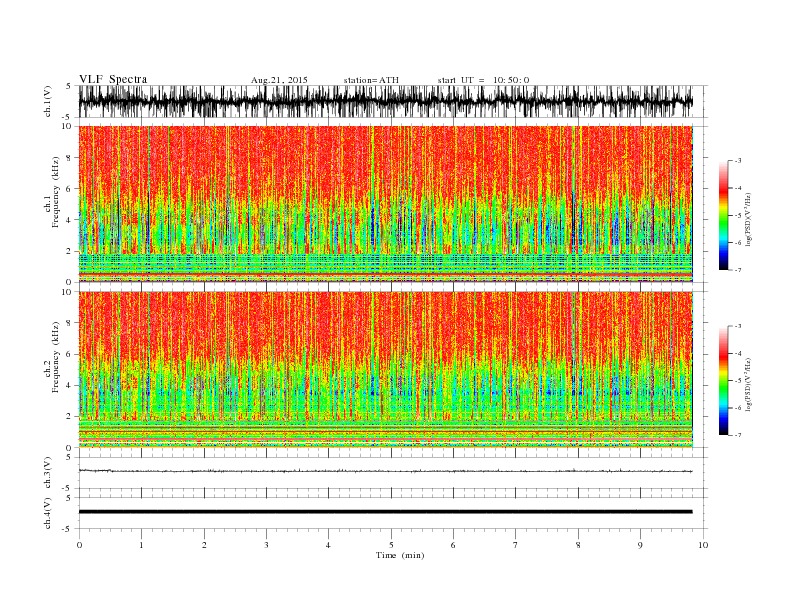This screenshot has width=792, height=612.
Task: Click time axis tick label '8'
Action: click(x=578, y=545)
